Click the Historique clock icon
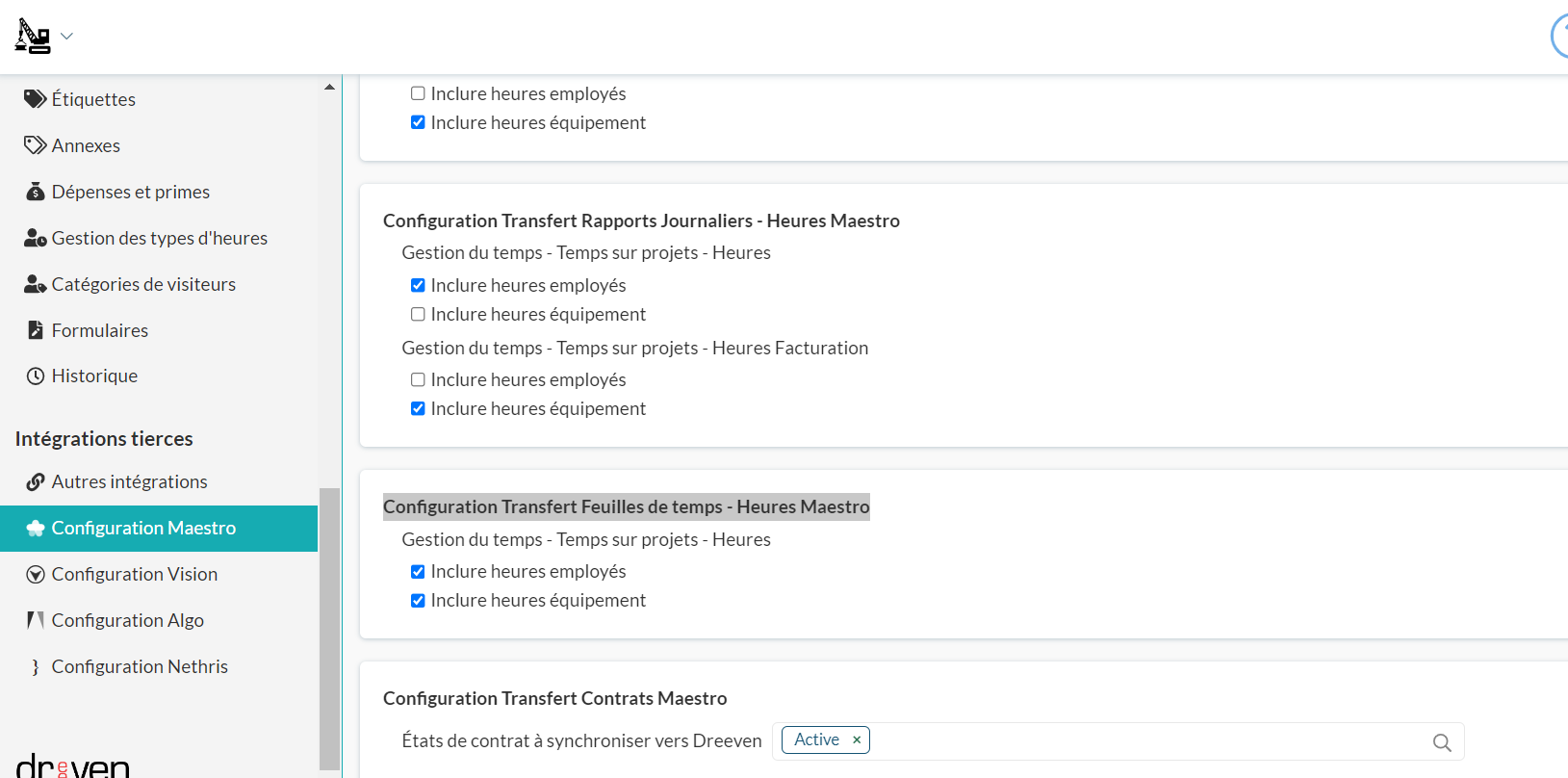The height and width of the screenshot is (778, 1568). click(36, 376)
